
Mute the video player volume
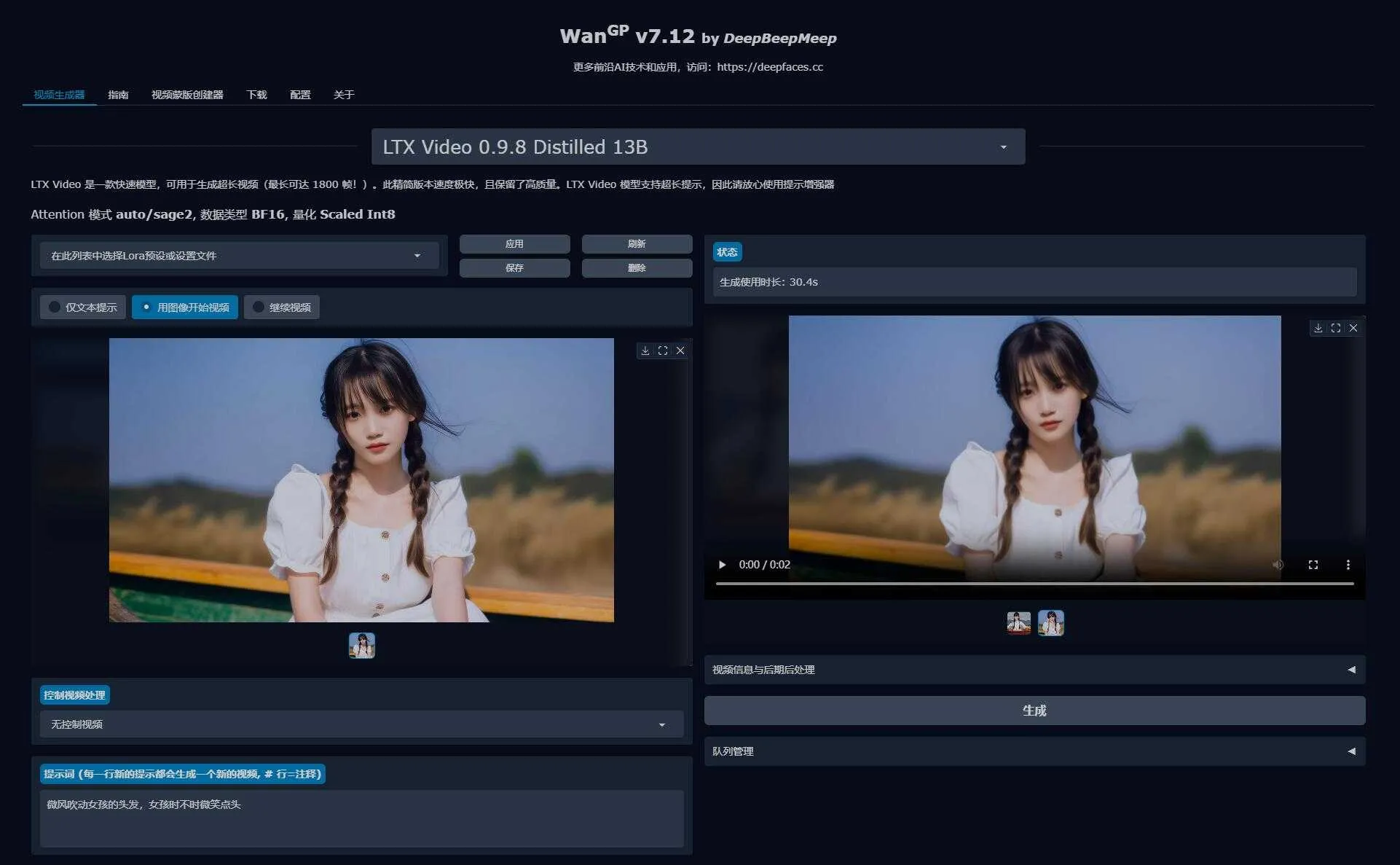pos(1278,565)
